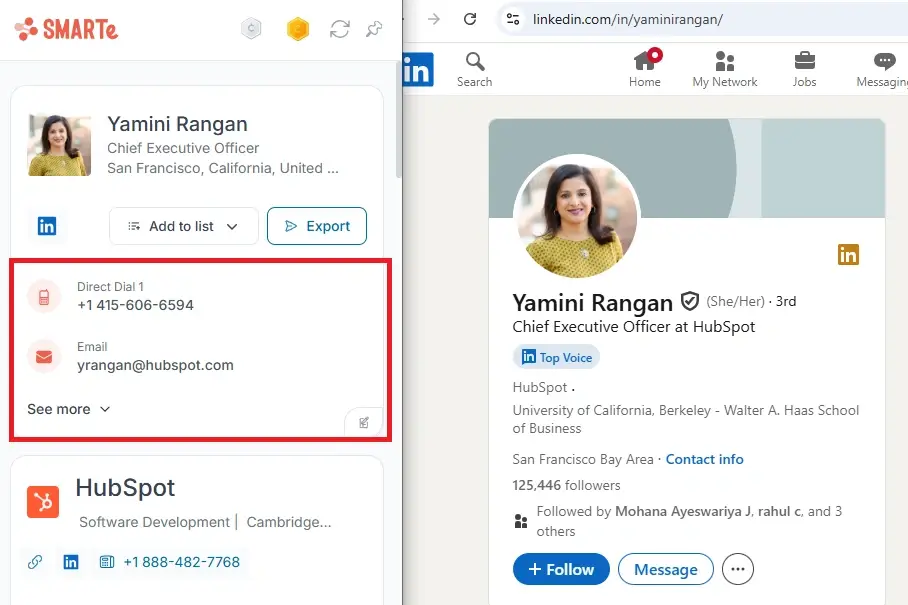Click the SMARTe panel scrollbar
This screenshot has width=908, height=605.
398,119
